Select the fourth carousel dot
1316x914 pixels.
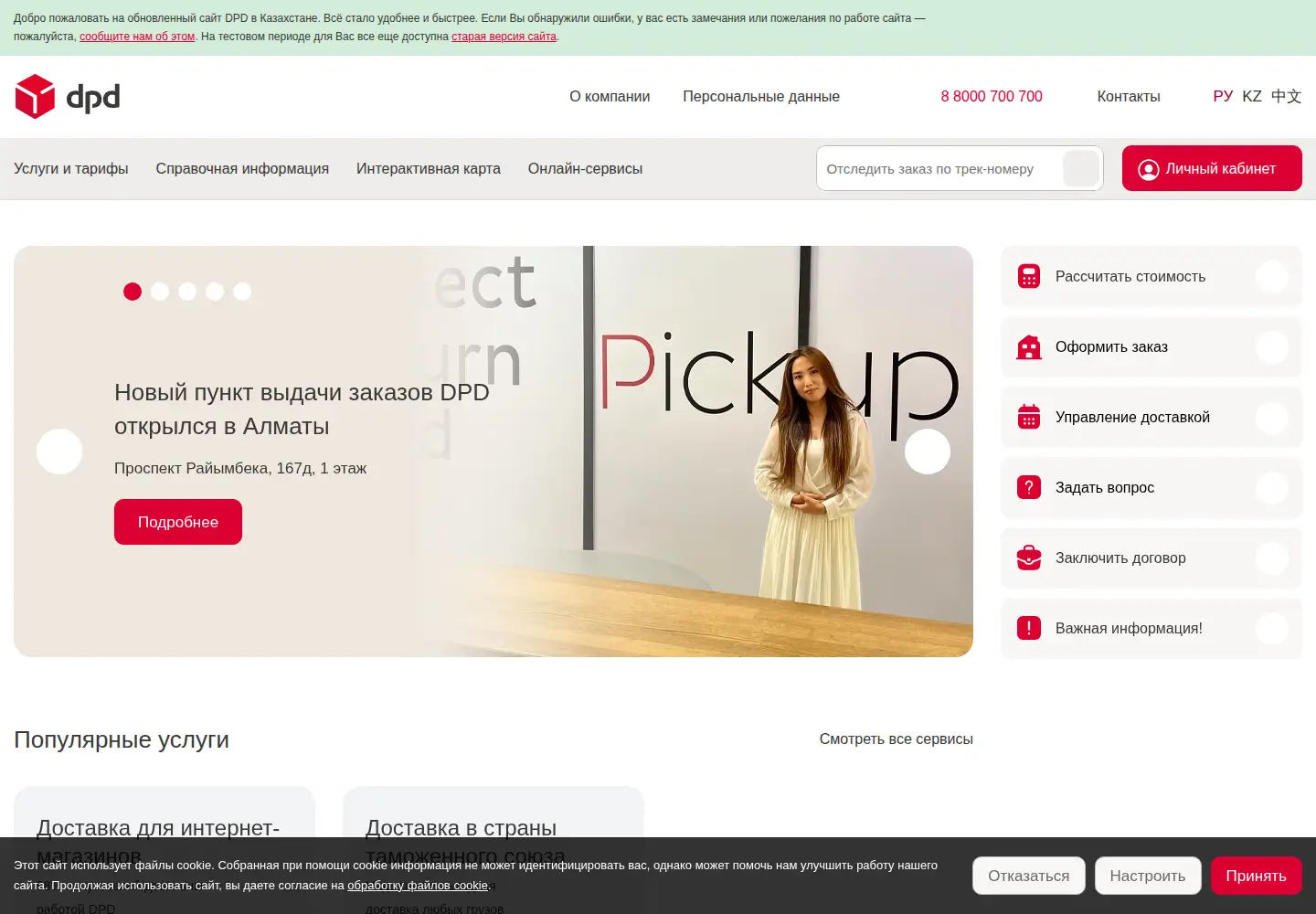click(215, 292)
